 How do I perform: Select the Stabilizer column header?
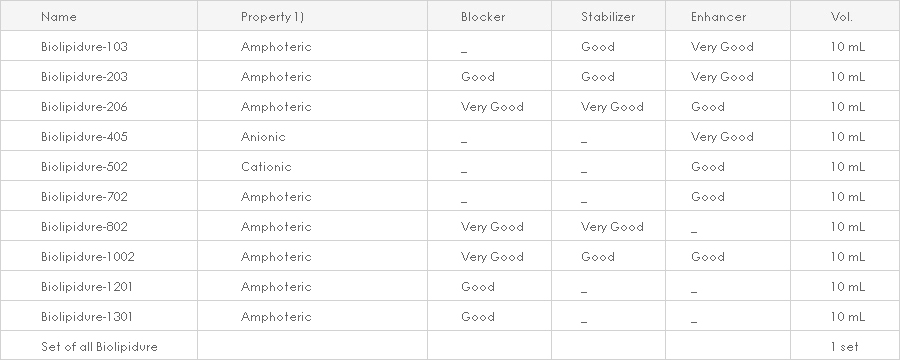608,17
